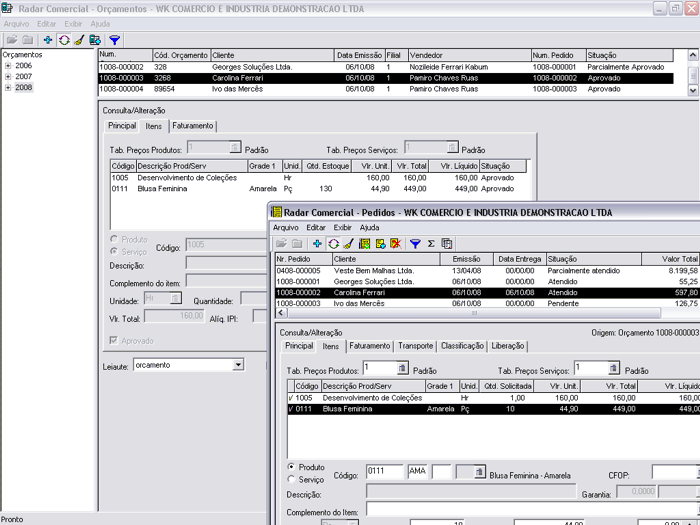This screenshot has width=700, height=525.
Task: Click the blue plus add icon in Pedidos toolbar
Action: 318,244
